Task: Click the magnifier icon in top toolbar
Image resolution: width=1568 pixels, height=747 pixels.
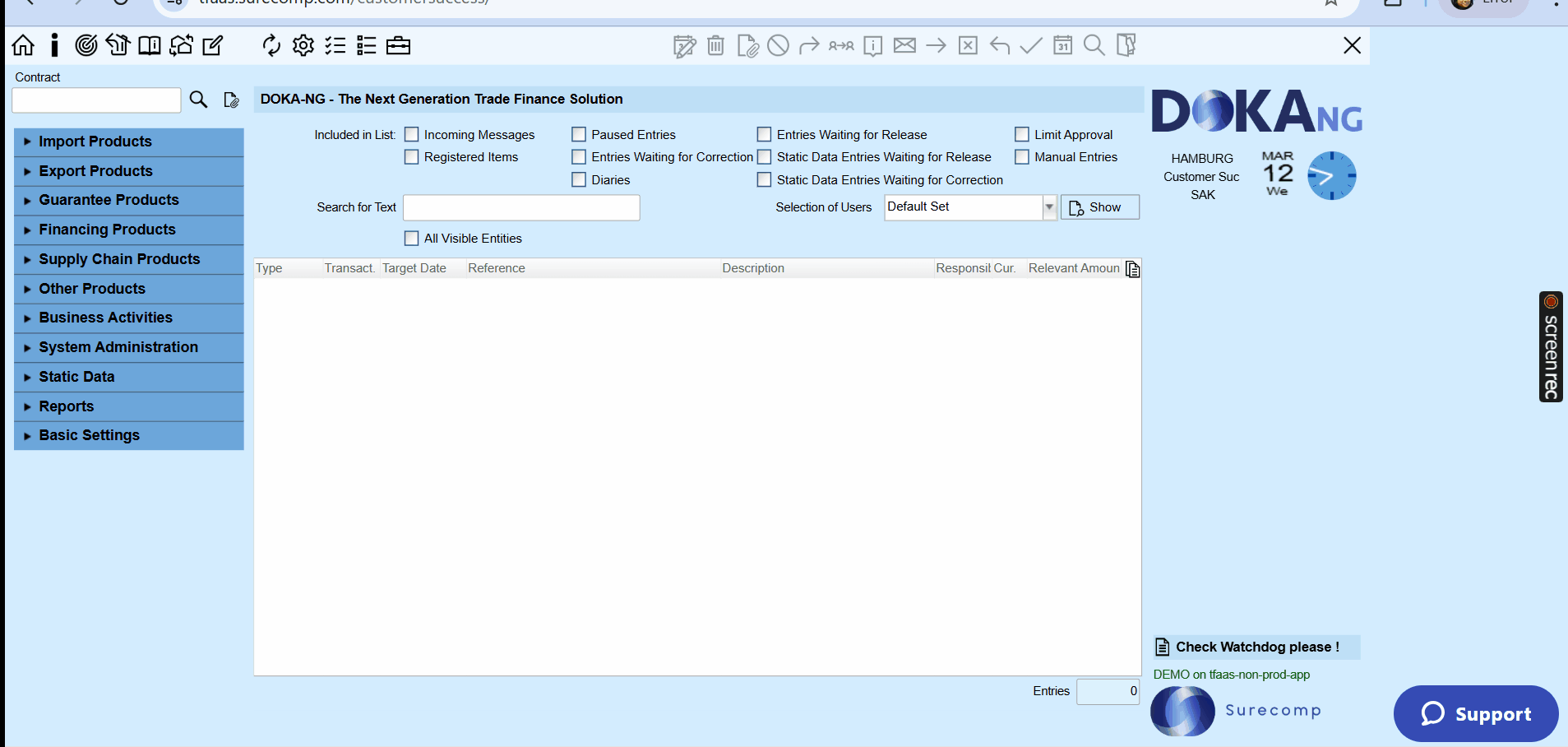Action: [1094, 45]
